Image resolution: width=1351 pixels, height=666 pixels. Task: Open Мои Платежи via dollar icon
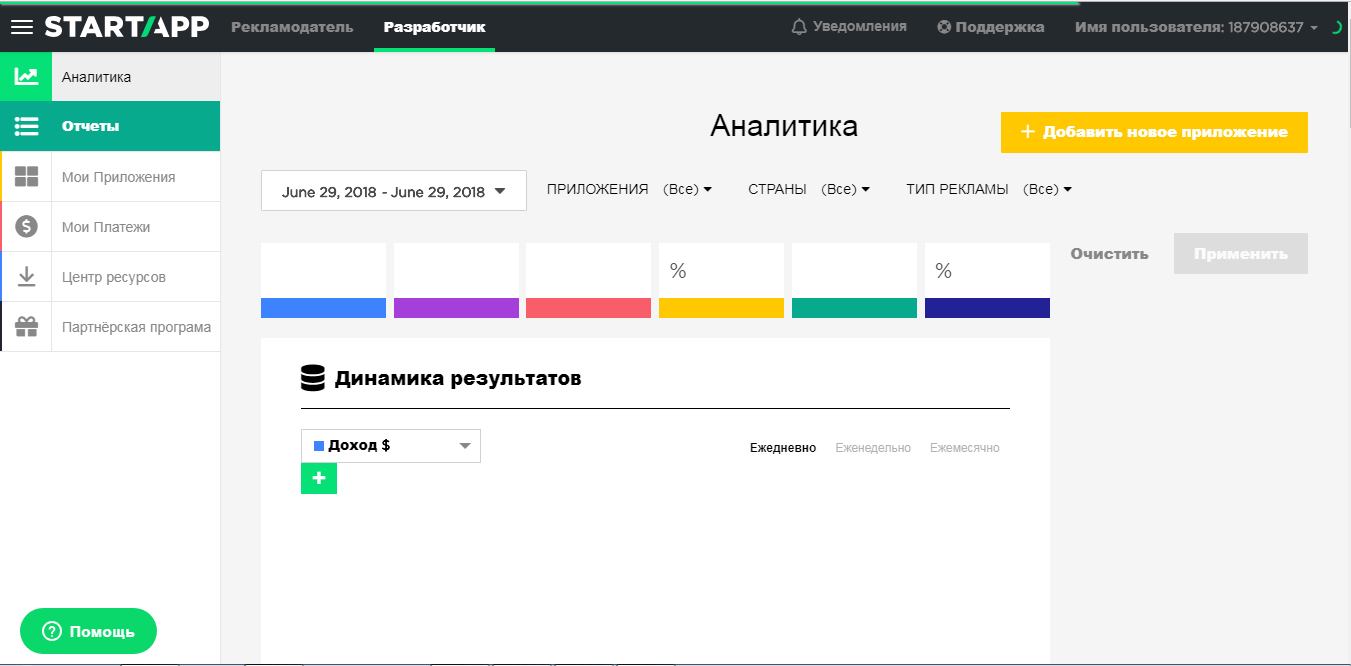(x=26, y=226)
